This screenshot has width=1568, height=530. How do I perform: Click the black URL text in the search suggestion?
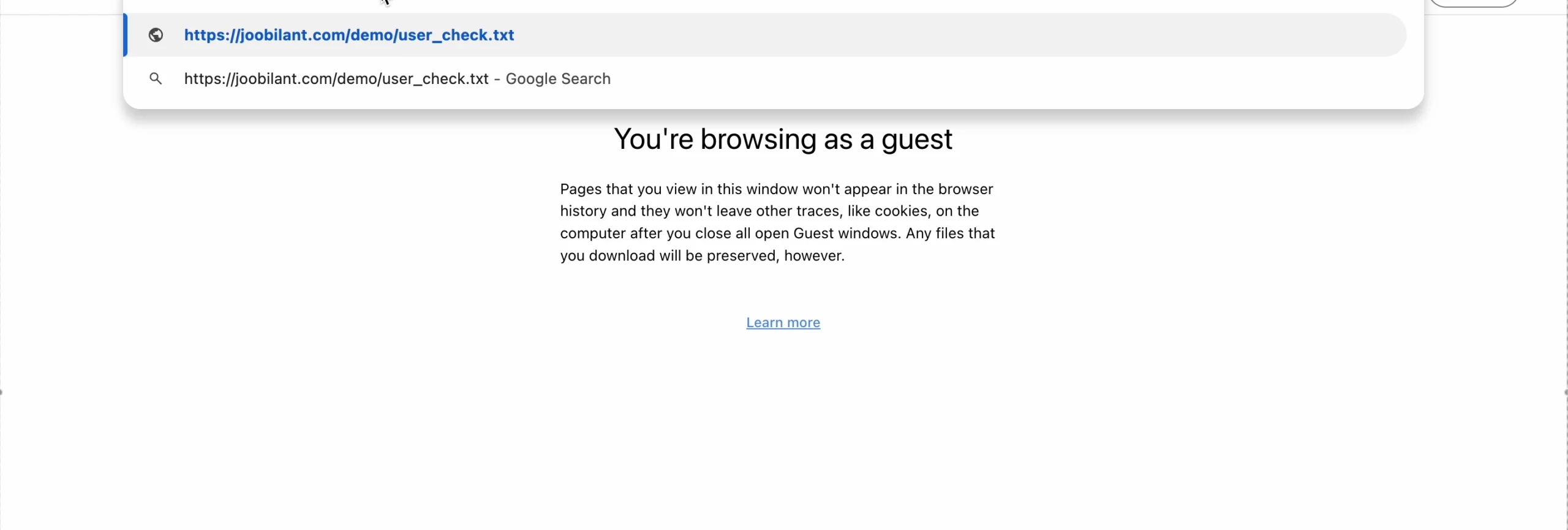(336, 79)
